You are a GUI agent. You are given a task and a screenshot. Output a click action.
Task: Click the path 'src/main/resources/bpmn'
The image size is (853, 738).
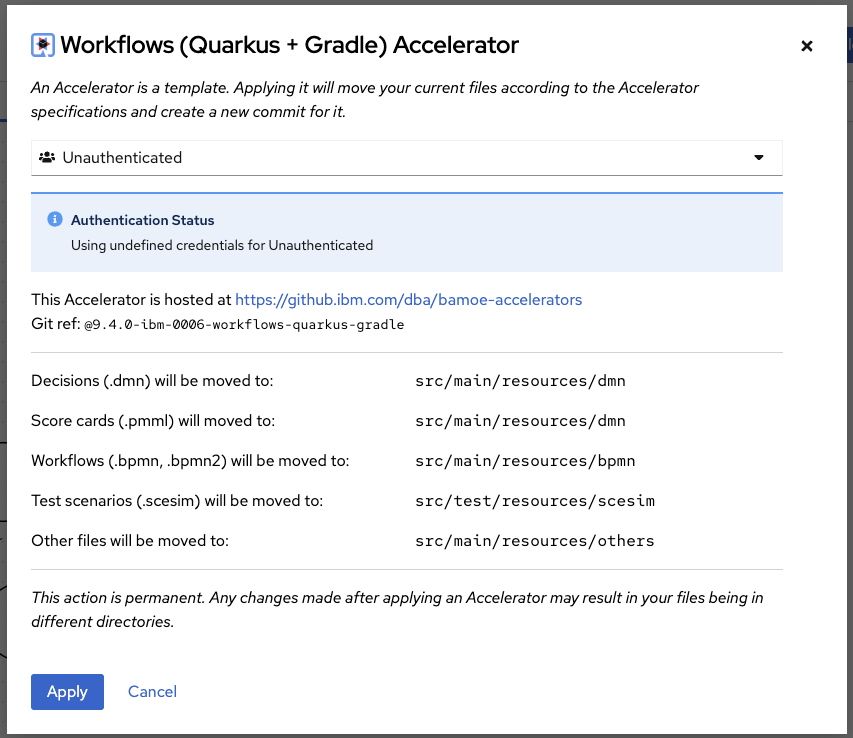(526, 461)
